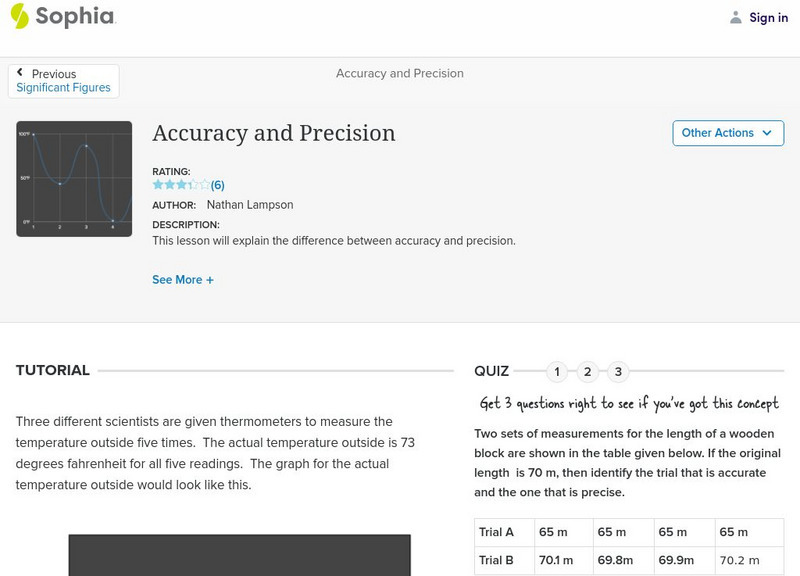
Task: Click the person icon next to Sign in
Action: 738,17
